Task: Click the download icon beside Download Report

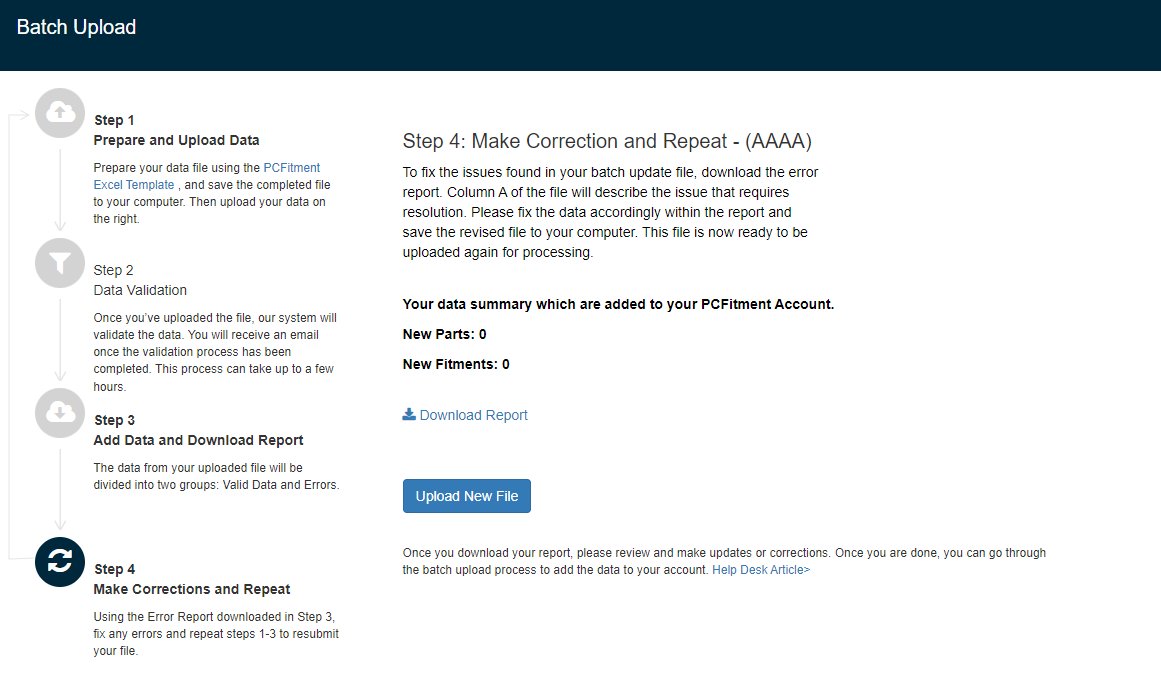Action: pyautogui.click(x=409, y=415)
